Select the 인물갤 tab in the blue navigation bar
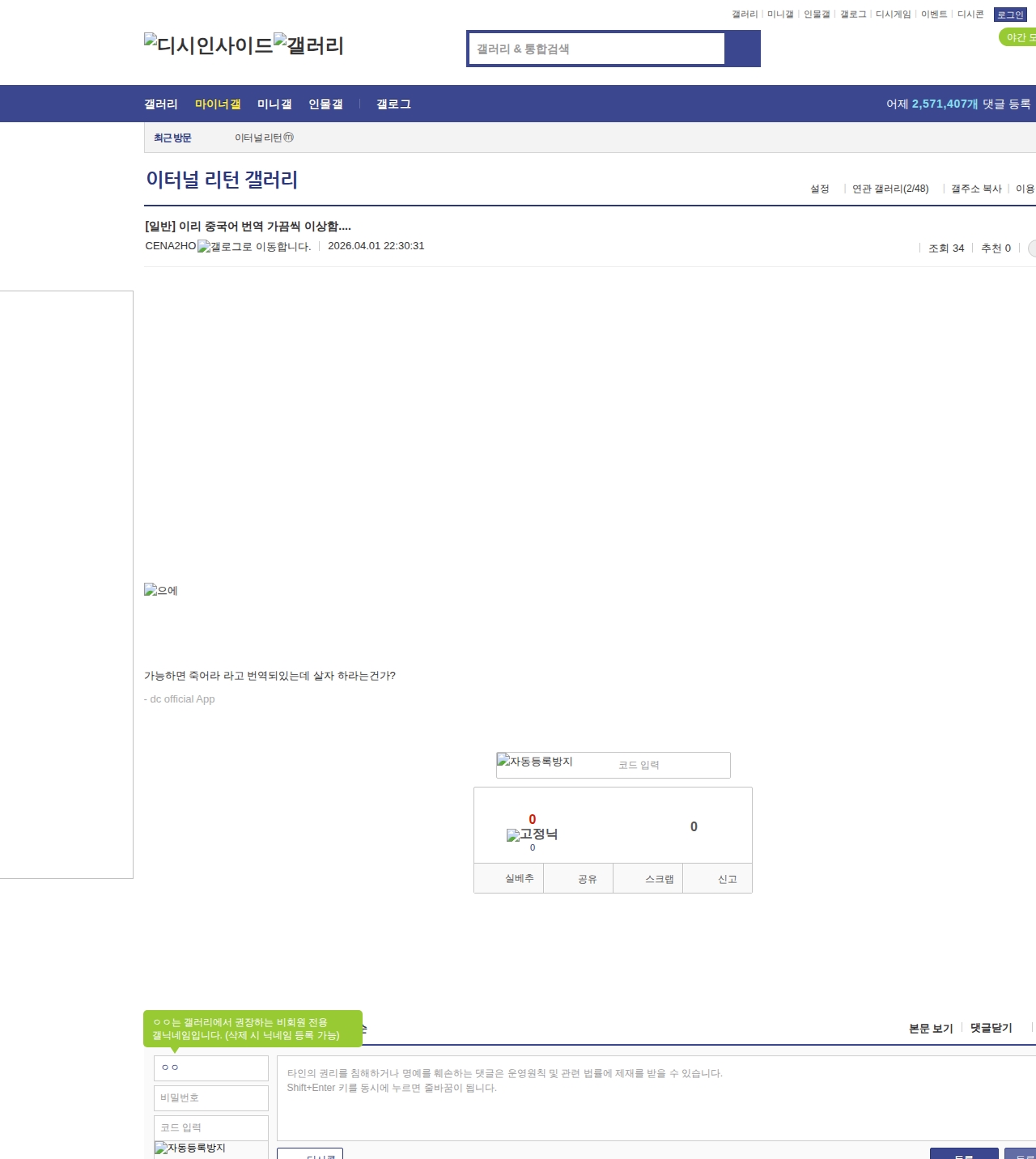Viewport: 1036px width, 1159px height. pos(325,104)
